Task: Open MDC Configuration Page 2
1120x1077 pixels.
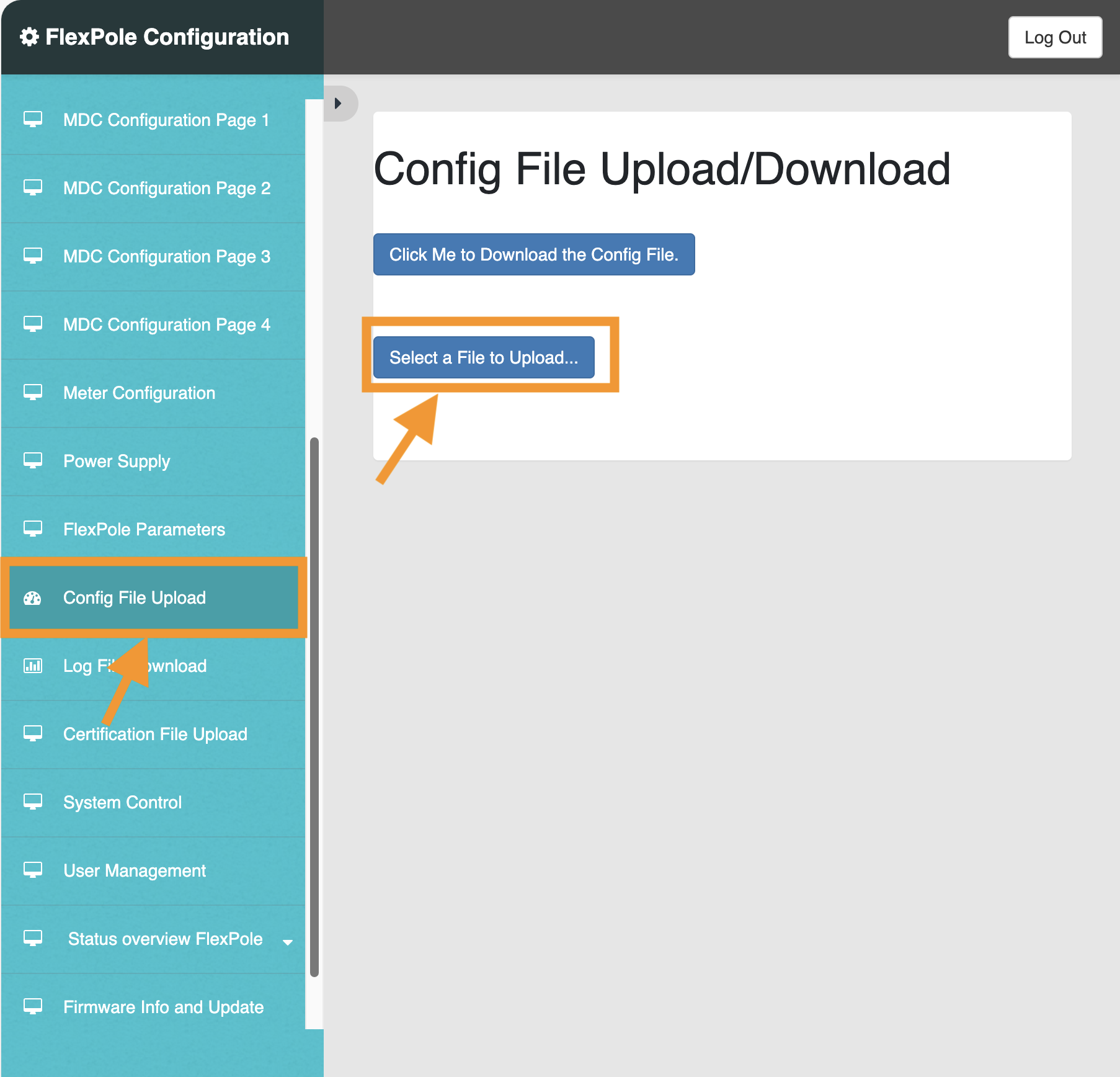Action: coord(166,188)
